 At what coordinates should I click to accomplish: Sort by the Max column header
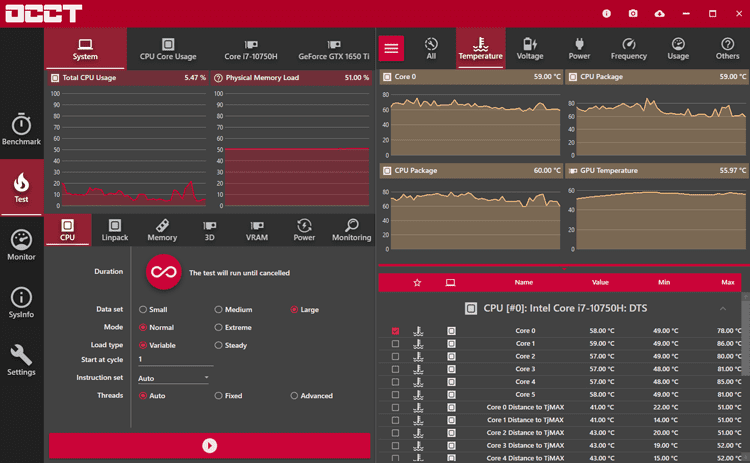click(x=728, y=283)
